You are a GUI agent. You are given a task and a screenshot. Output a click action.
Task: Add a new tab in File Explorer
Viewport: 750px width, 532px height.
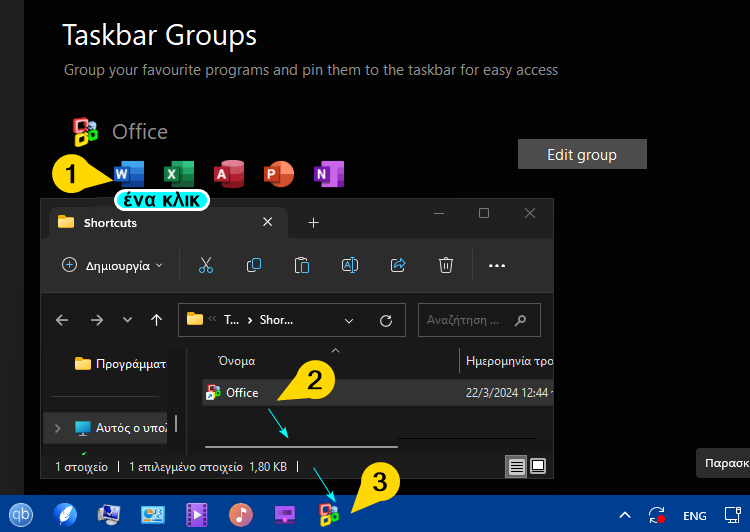click(x=313, y=222)
